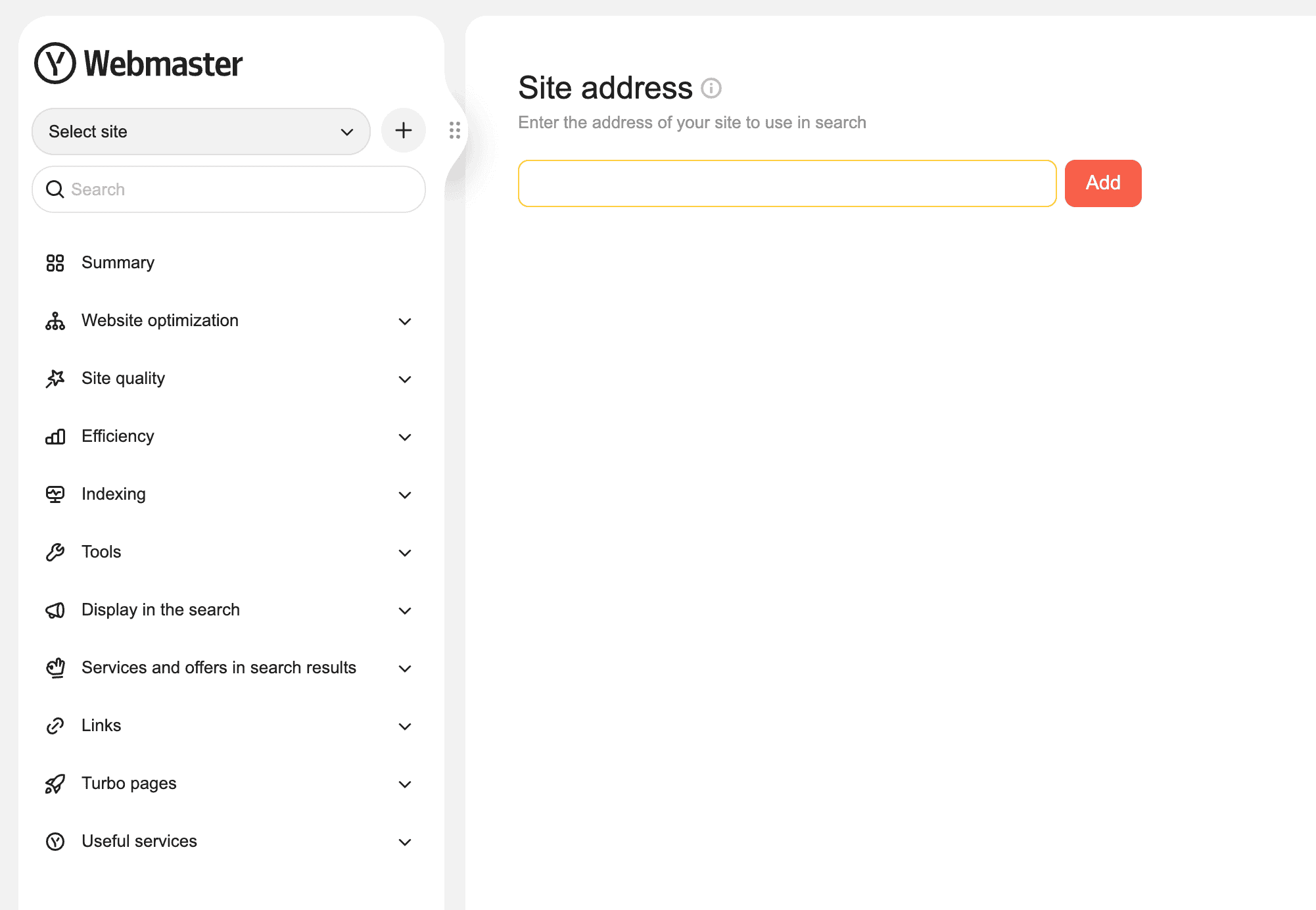1316x910 pixels.
Task: Click the Site quality icon
Action: click(x=56, y=378)
